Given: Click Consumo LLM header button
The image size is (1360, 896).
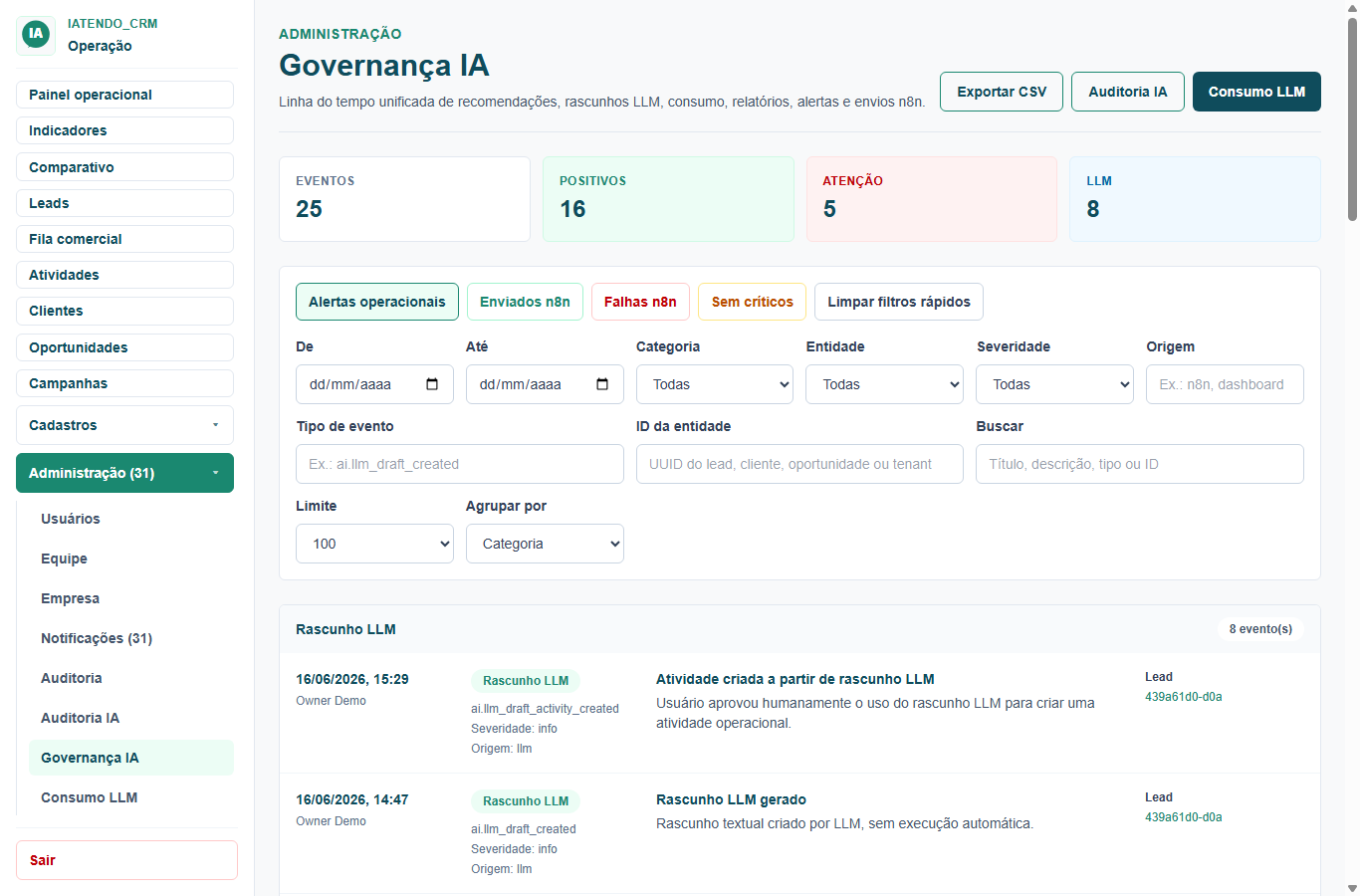Looking at the screenshot, I should point(1256,92).
